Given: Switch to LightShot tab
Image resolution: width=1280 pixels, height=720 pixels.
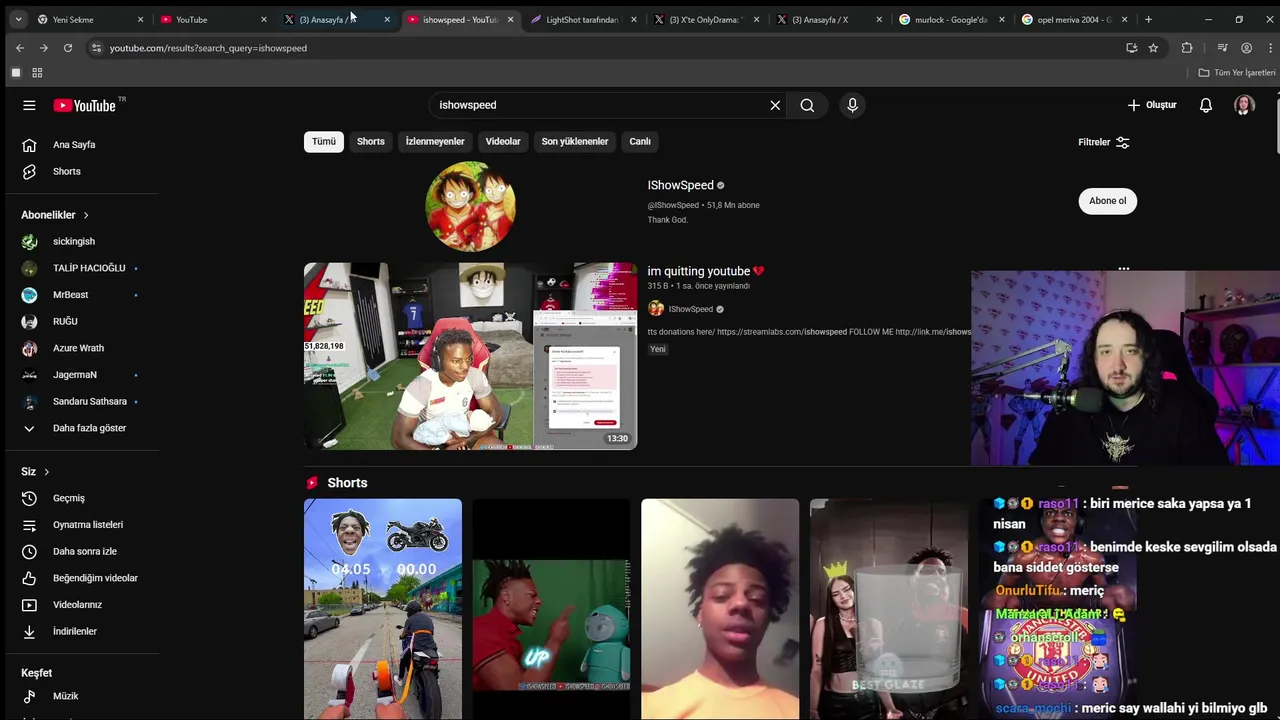Looking at the screenshot, I should (x=583, y=19).
